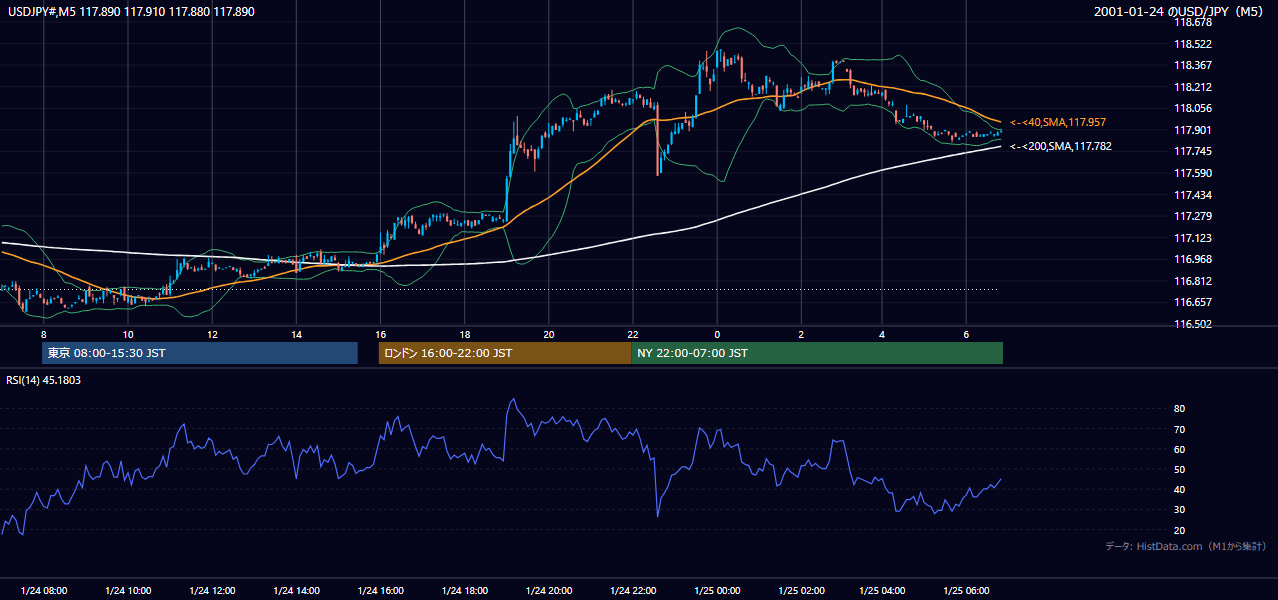Click the 1/25 04:00 date label
1278x600 pixels.
point(882,591)
